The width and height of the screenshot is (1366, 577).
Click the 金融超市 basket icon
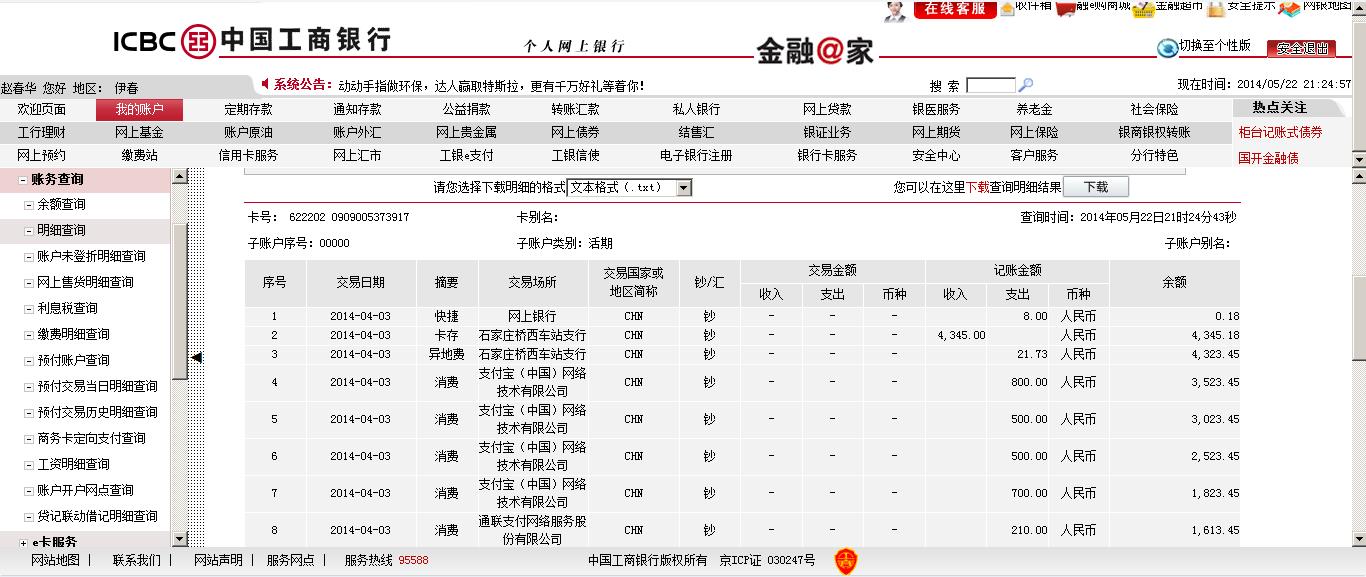(x=1142, y=8)
